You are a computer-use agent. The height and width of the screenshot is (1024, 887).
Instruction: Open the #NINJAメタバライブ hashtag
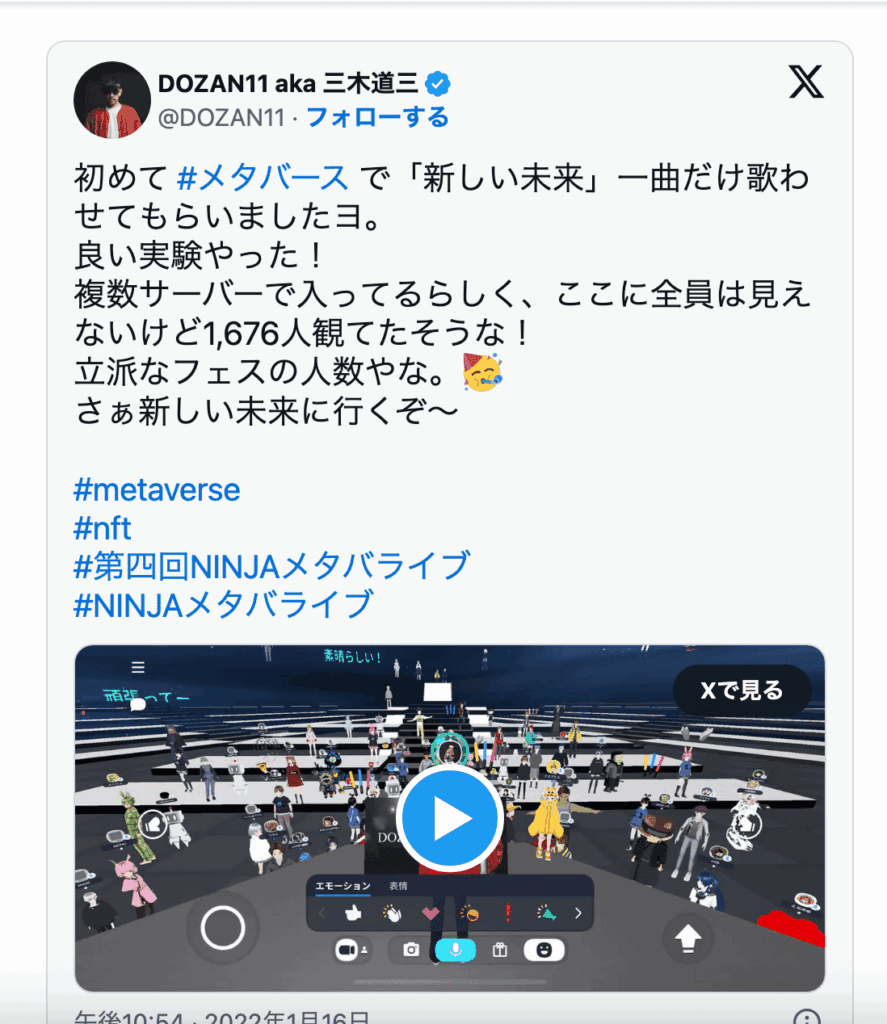(x=224, y=604)
